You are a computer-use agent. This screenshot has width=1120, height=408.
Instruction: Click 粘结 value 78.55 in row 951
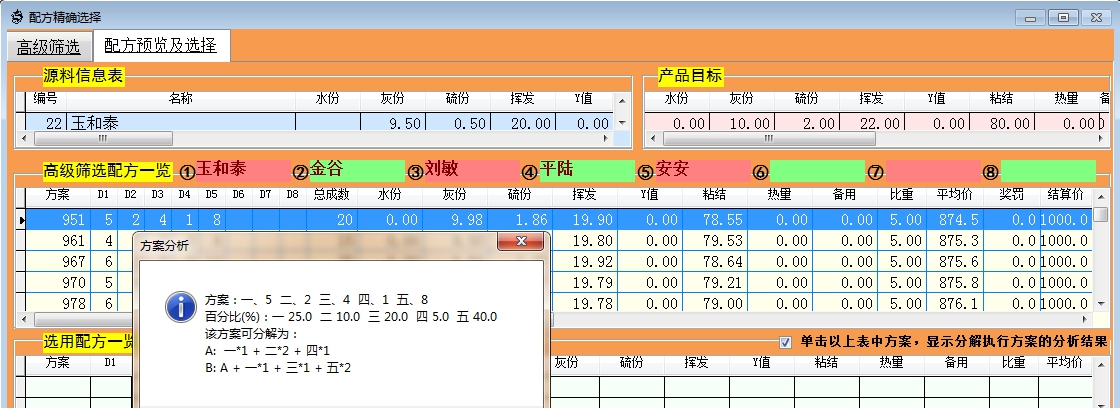pos(714,219)
